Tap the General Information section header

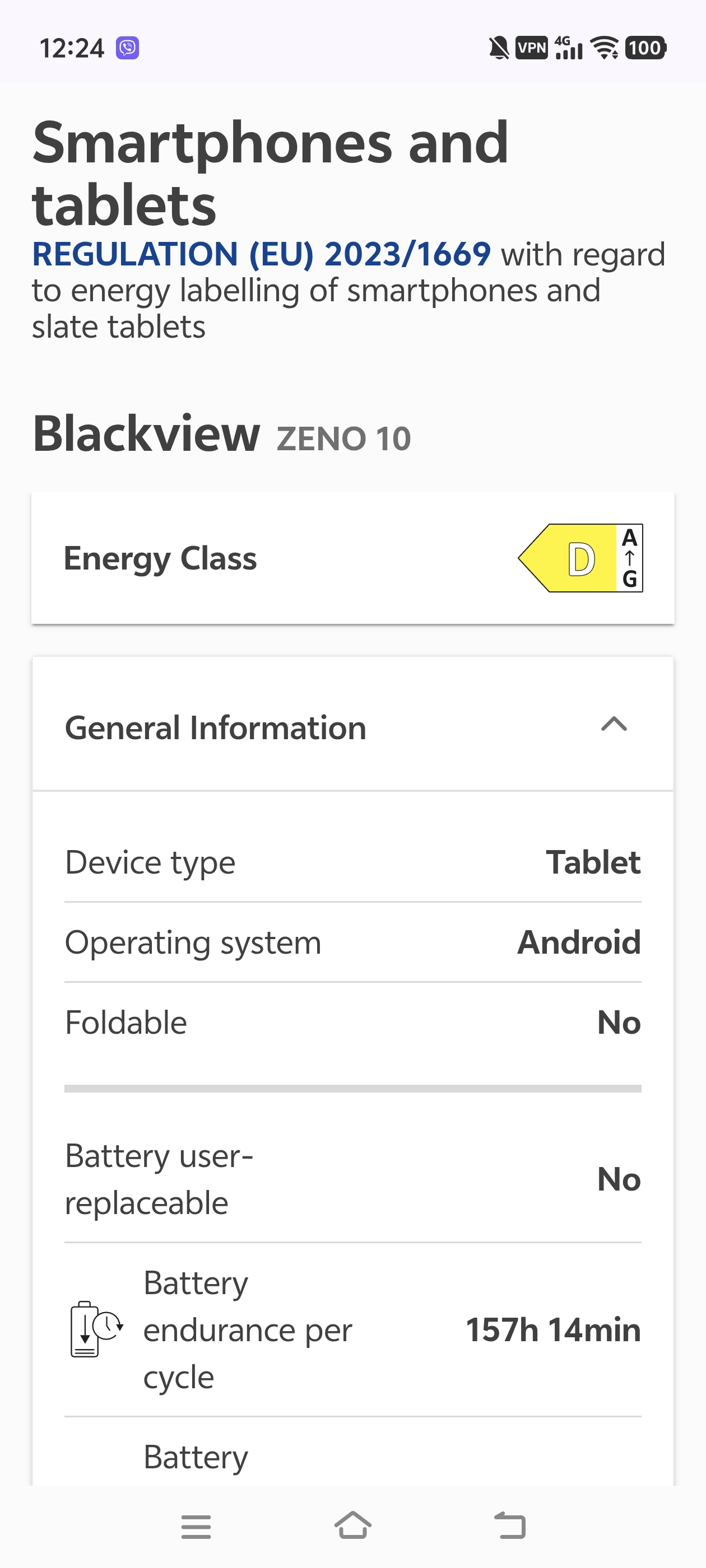pos(216,727)
